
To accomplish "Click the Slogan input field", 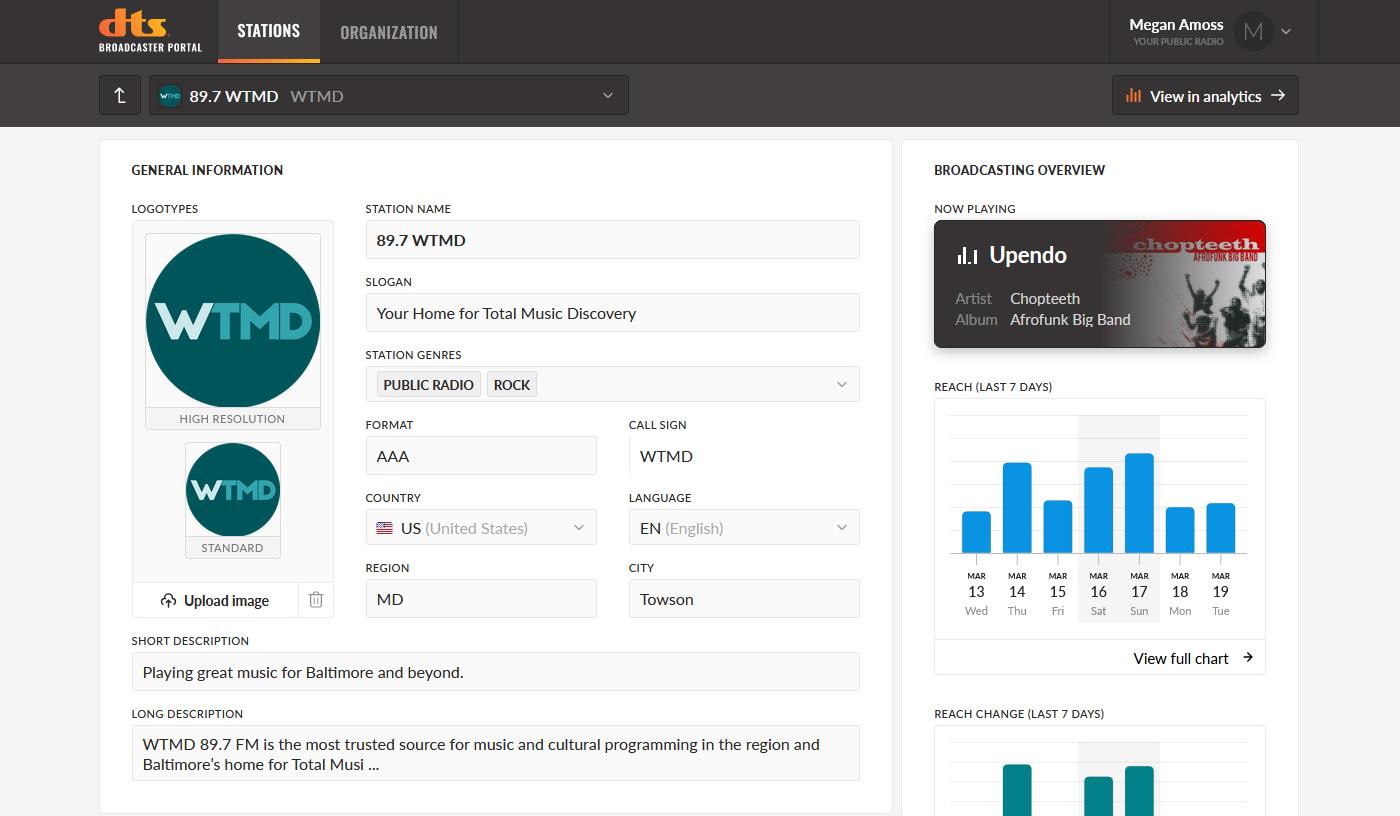I will coord(612,313).
